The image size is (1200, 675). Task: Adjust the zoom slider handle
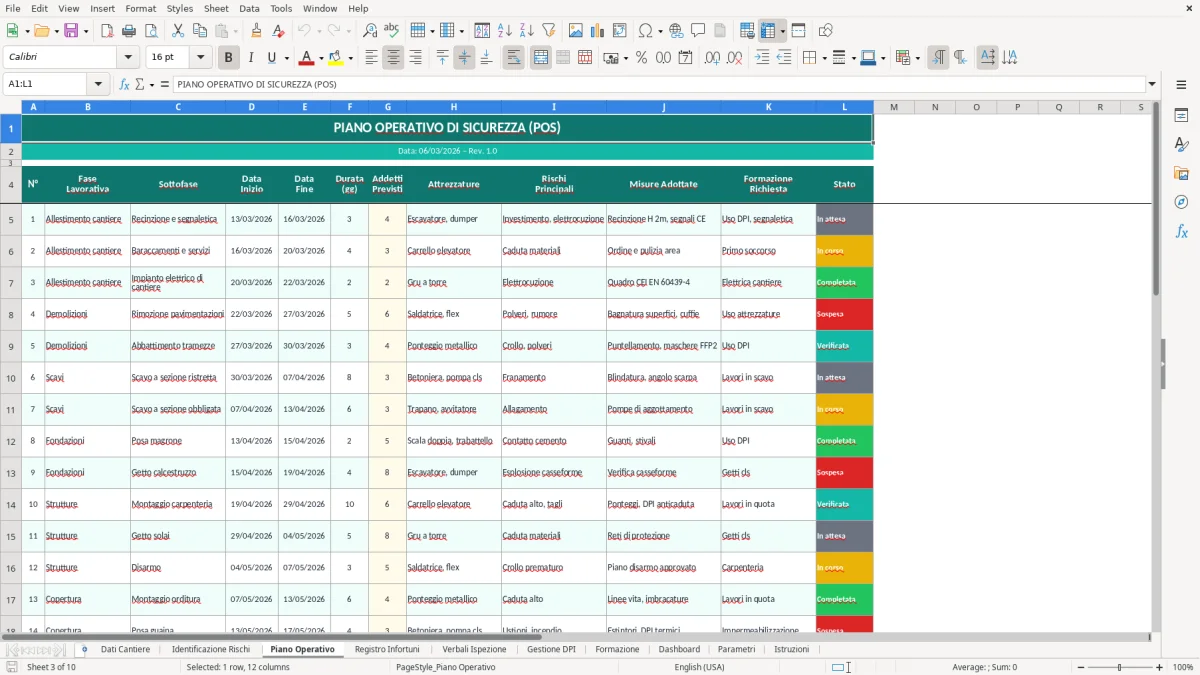point(1119,667)
